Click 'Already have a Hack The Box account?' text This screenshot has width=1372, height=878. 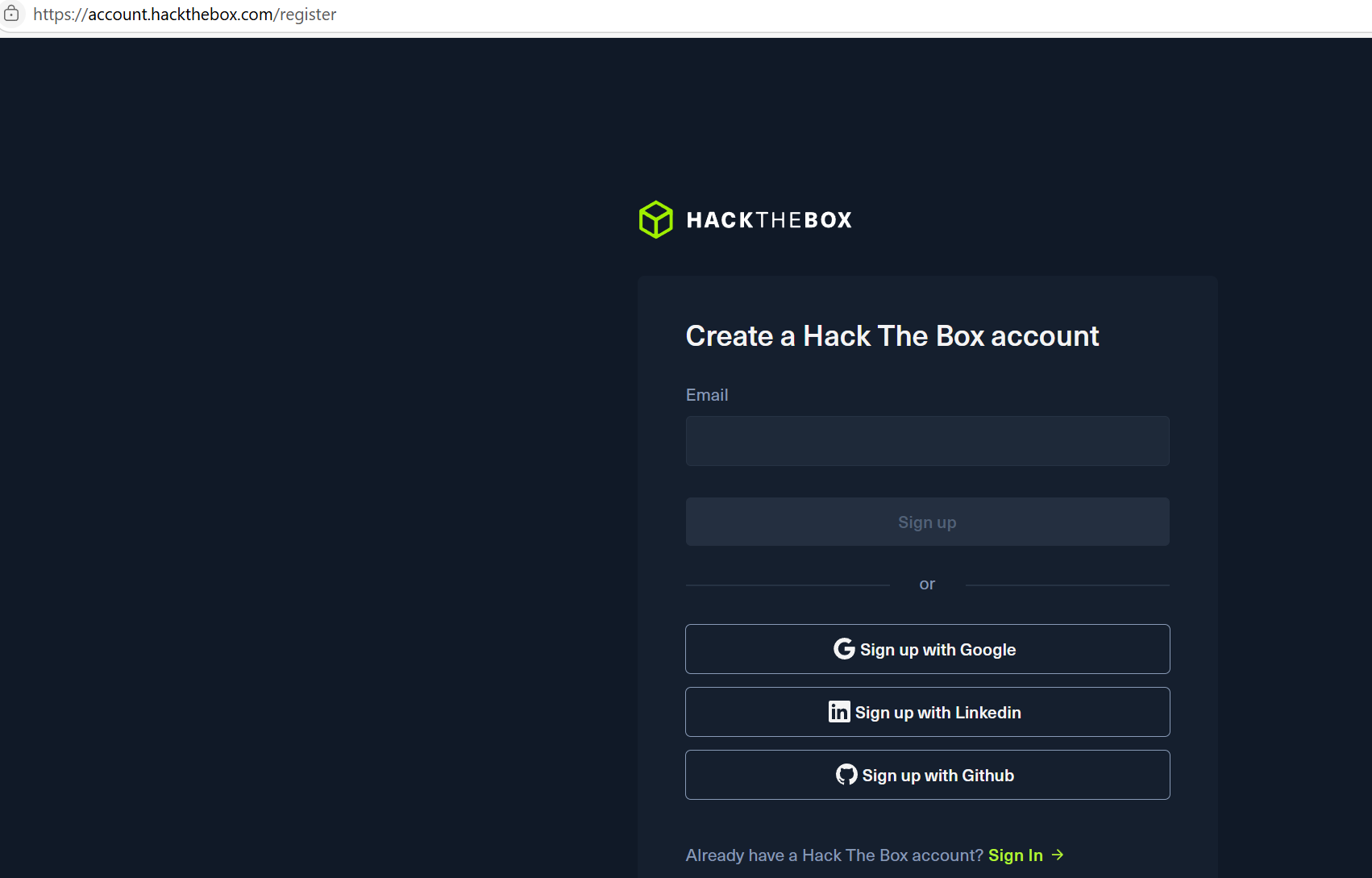[x=834, y=855]
